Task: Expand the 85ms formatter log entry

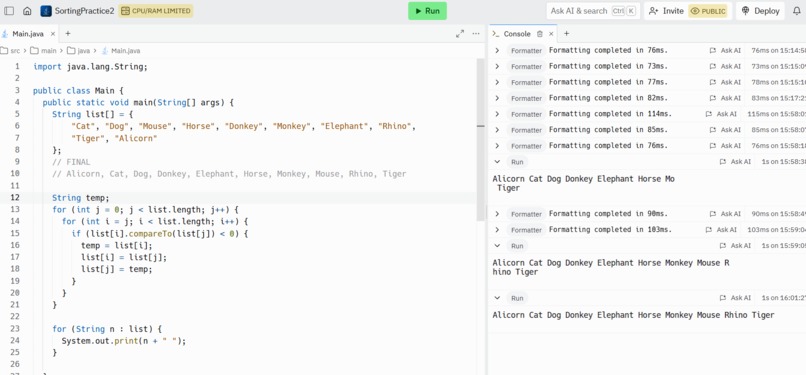Action: (x=497, y=130)
